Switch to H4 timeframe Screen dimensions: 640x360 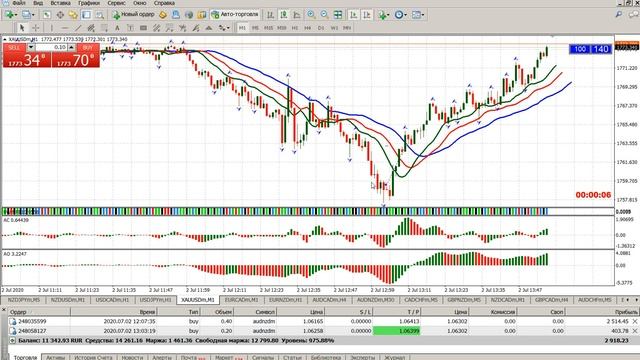(307, 28)
